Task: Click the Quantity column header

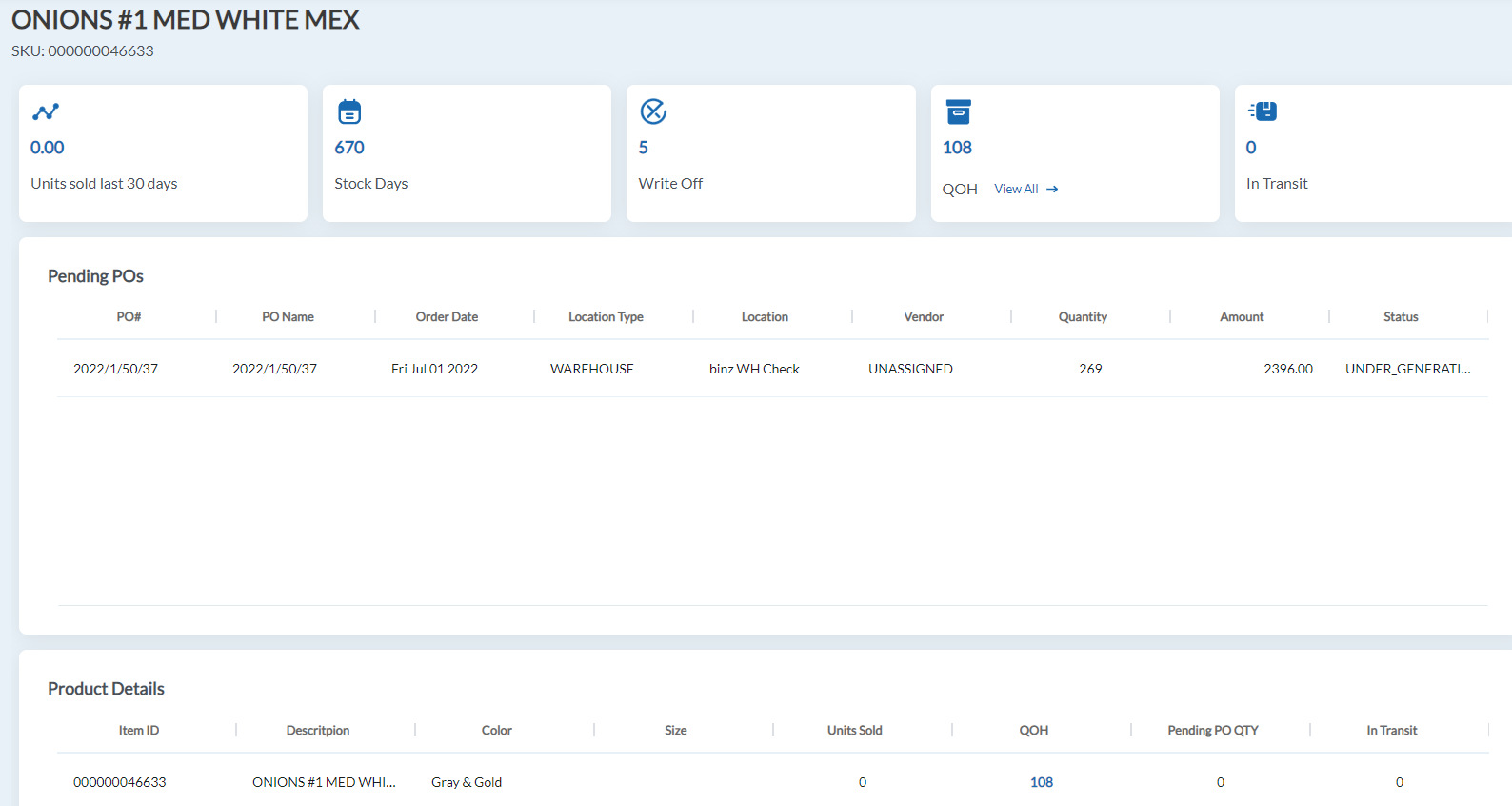Action: [1083, 317]
